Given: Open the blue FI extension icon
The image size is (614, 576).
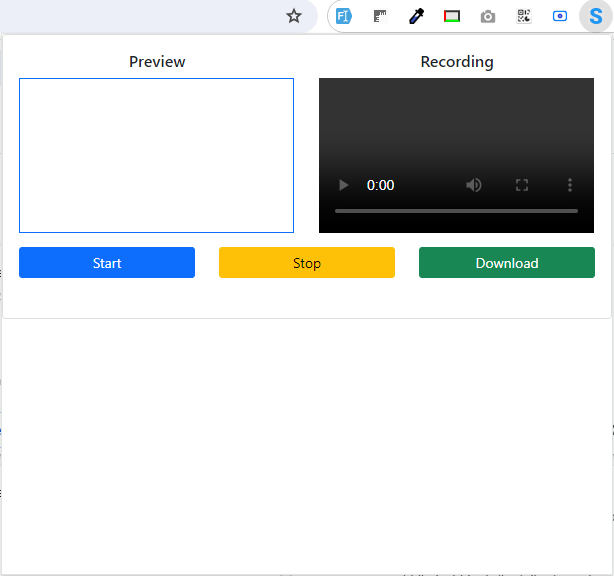Looking at the screenshot, I should pos(344,16).
